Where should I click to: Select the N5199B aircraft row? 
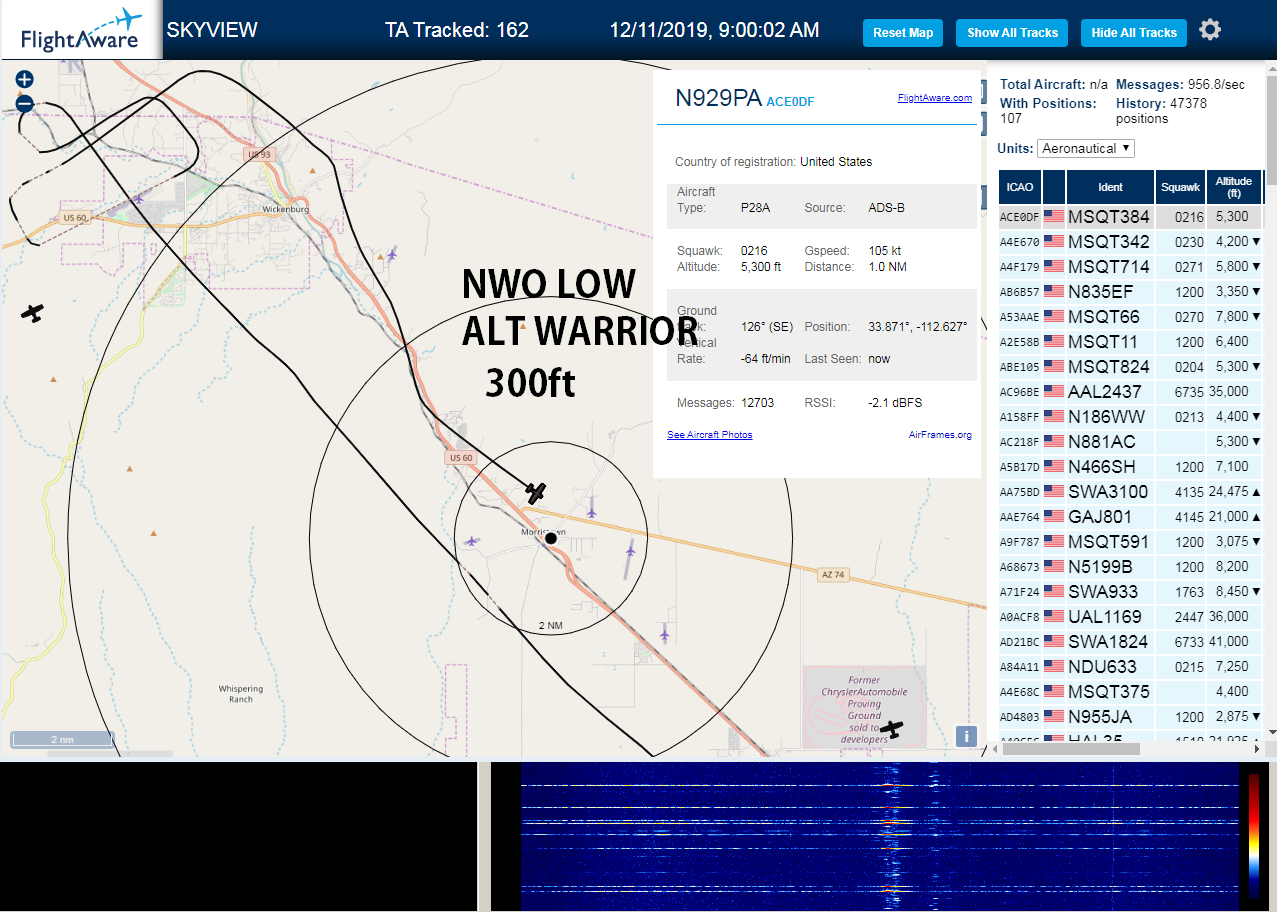[1131, 567]
